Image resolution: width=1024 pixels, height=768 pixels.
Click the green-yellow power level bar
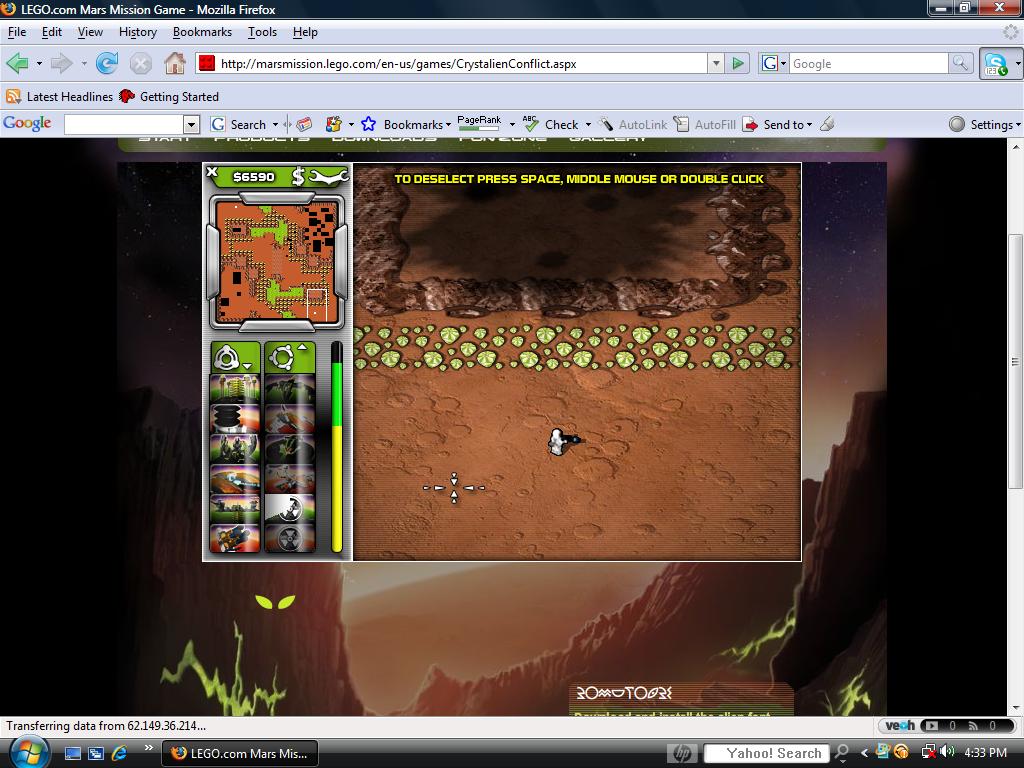pyautogui.click(x=337, y=448)
